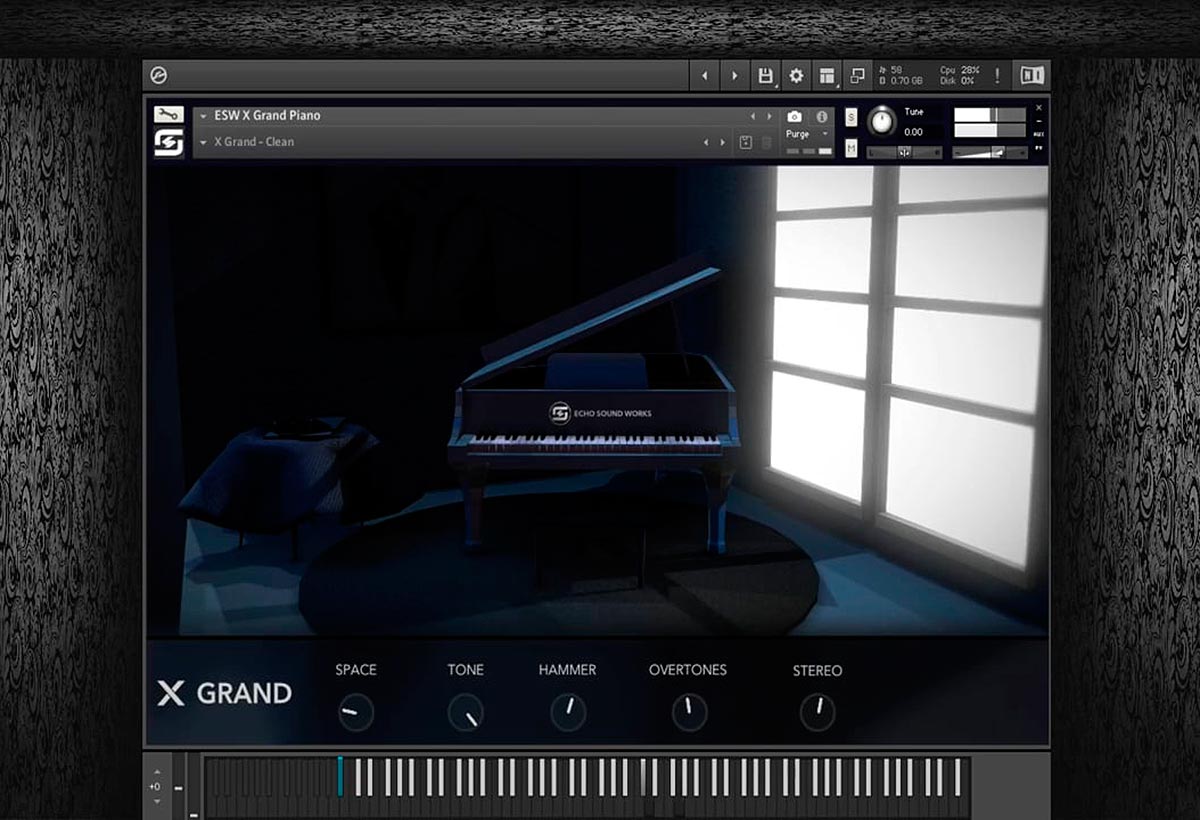Save snapshot using small disk icon
The height and width of the screenshot is (820, 1200).
tap(745, 143)
